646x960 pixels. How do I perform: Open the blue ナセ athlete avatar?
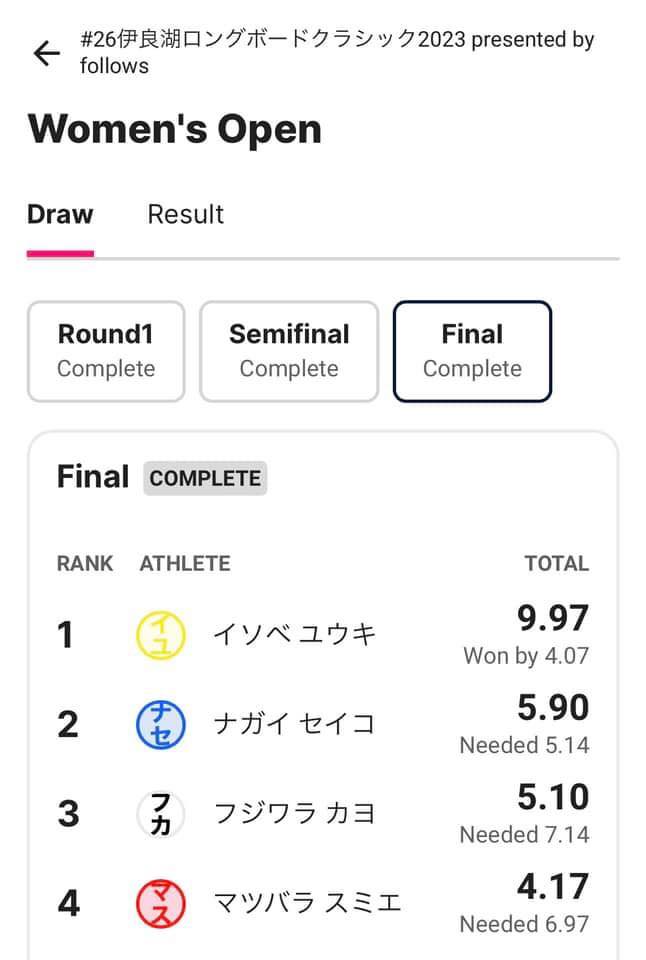[x=160, y=724]
